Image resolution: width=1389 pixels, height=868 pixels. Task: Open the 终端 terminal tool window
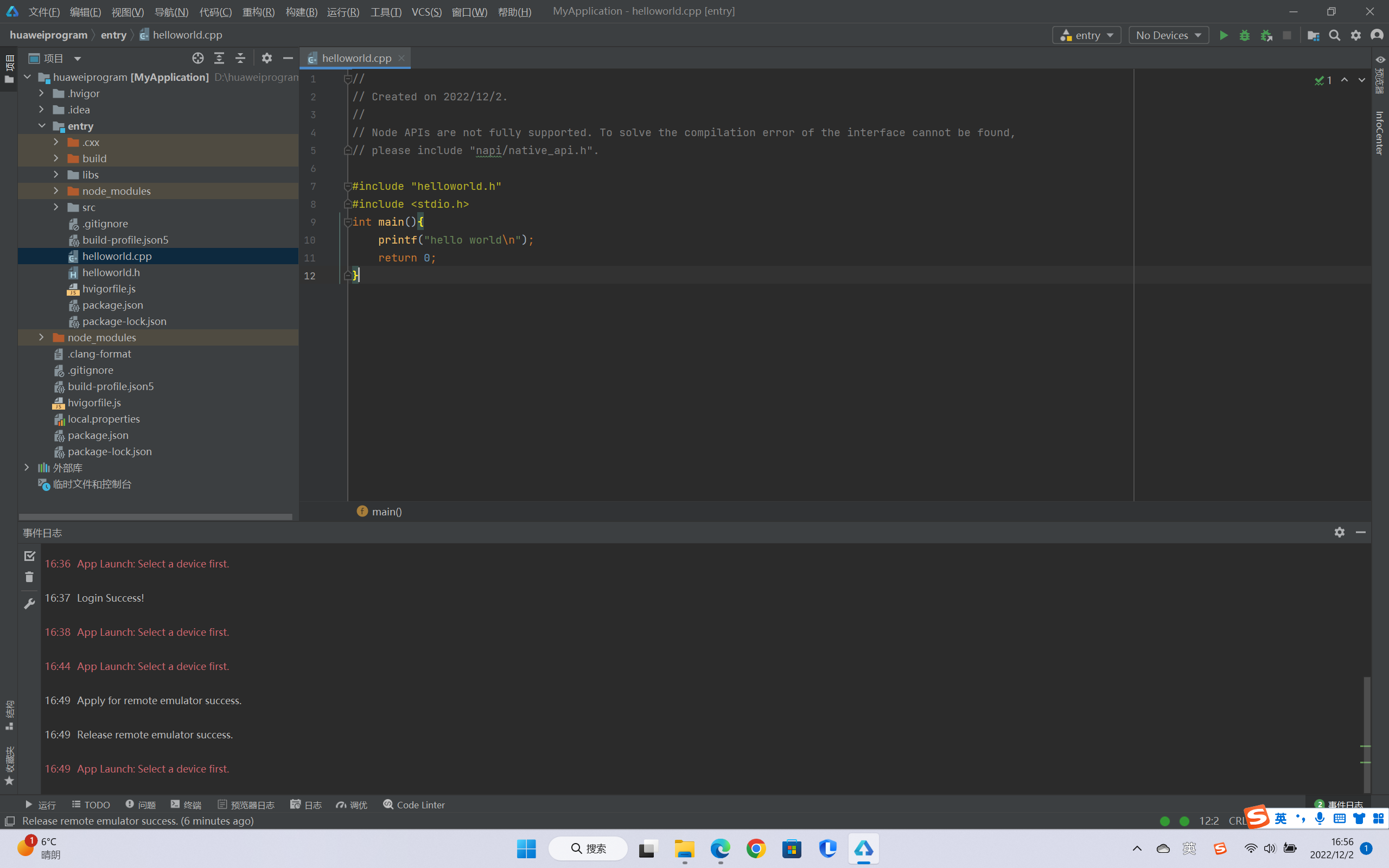(186, 805)
